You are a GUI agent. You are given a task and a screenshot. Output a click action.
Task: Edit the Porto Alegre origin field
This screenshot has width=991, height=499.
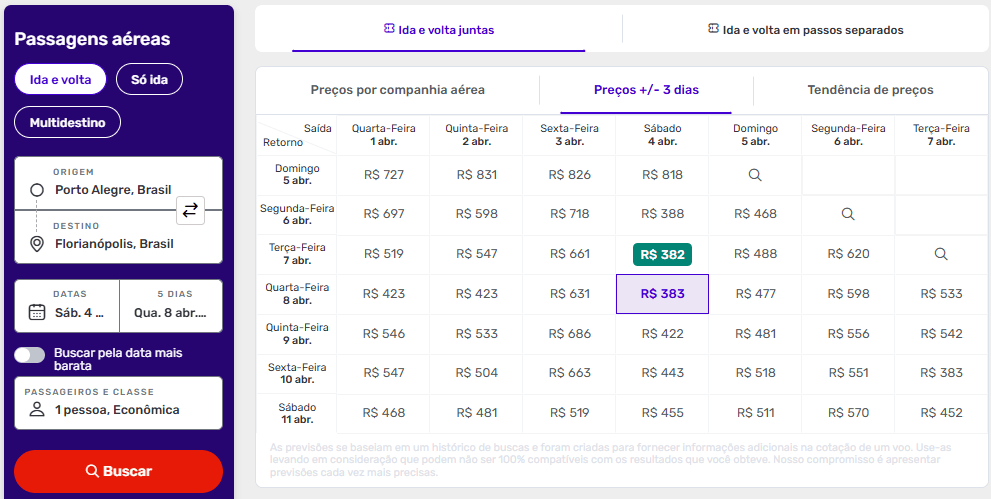pyautogui.click(x=113, y=190)
